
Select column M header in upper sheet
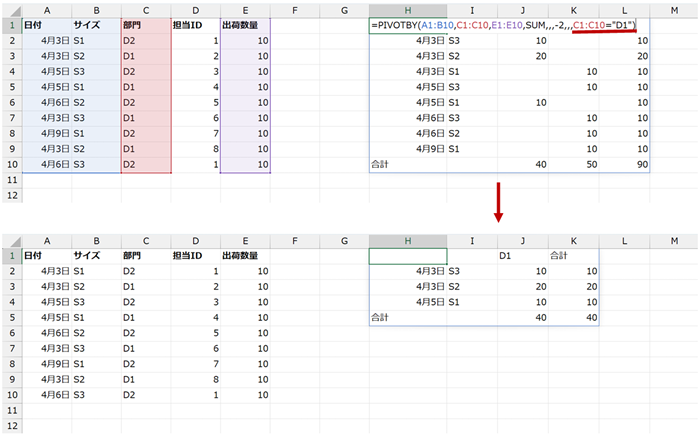pos(674,11)
